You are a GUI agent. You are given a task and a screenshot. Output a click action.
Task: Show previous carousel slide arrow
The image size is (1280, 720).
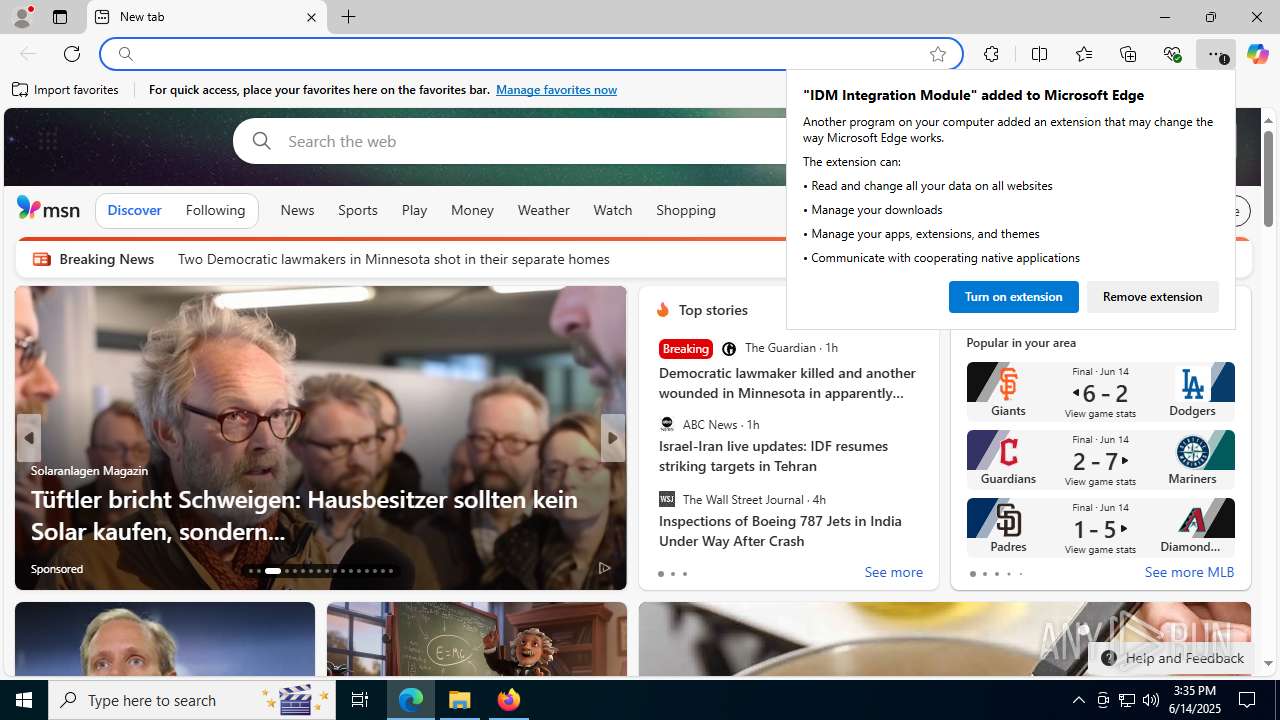28,438
